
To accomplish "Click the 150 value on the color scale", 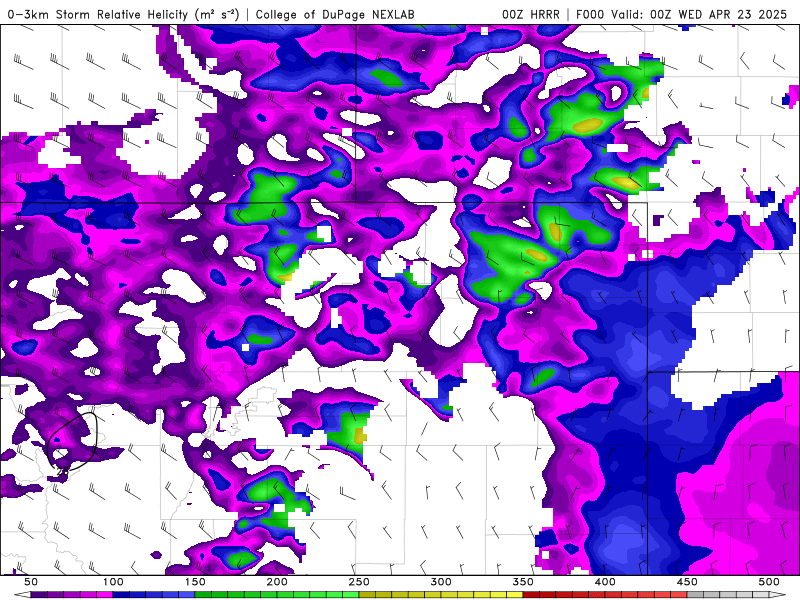I will coord(195,582).
